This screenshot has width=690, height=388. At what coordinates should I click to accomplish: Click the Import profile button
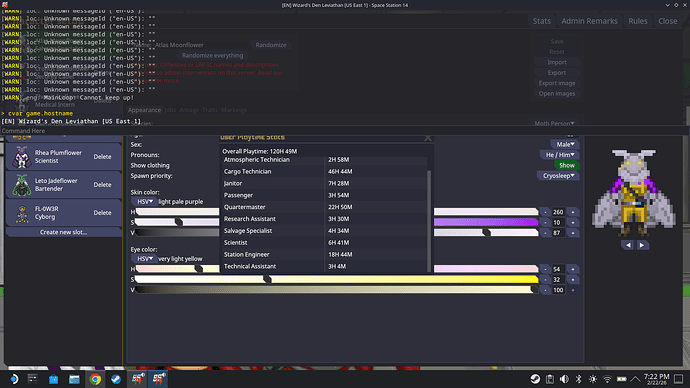tap(557, 62)
